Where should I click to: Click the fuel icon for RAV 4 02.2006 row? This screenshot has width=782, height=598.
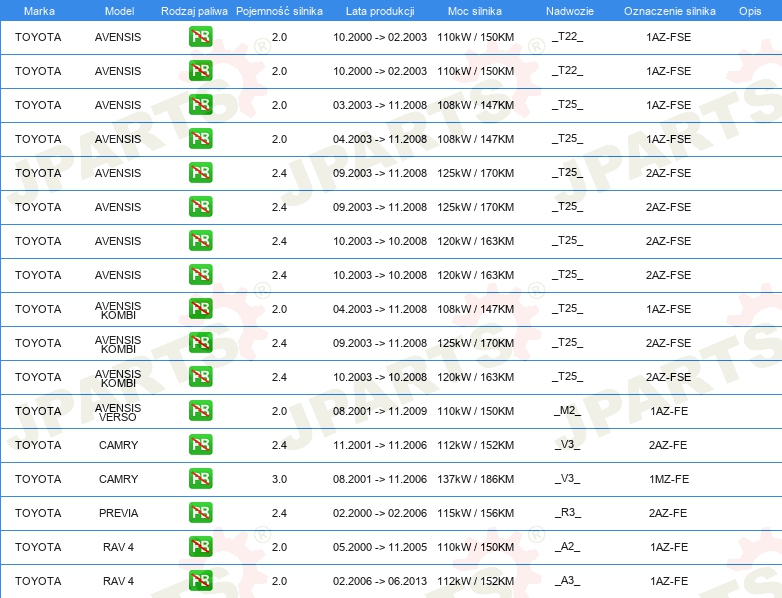pyautogui.click(x=200, y=581)
